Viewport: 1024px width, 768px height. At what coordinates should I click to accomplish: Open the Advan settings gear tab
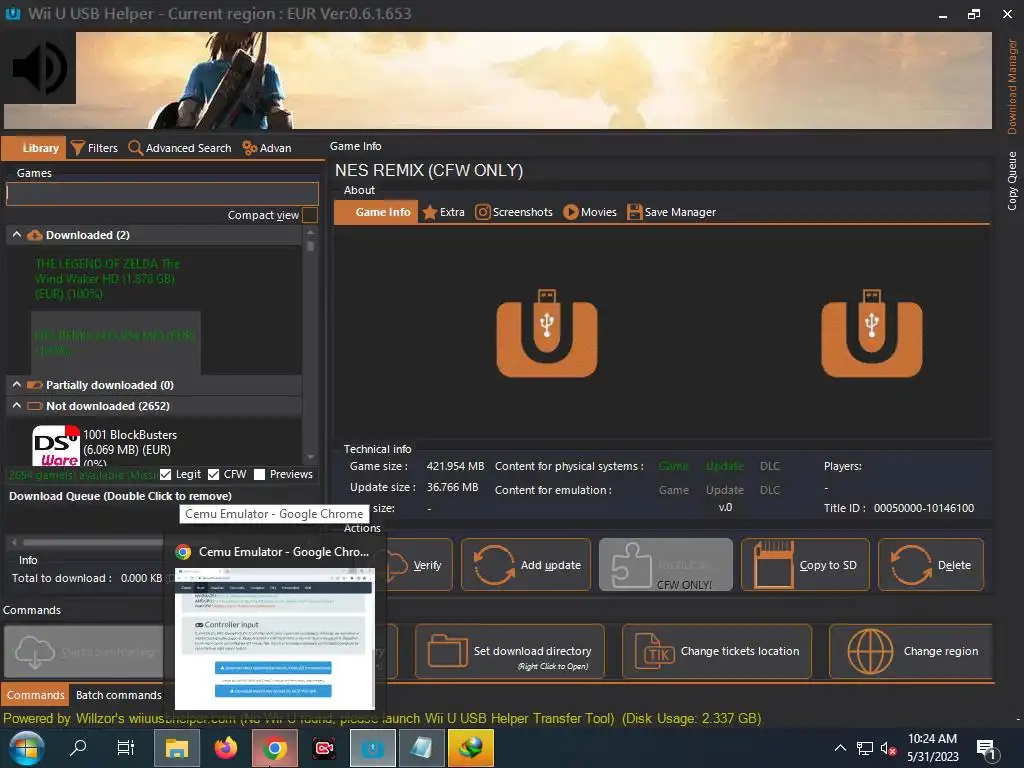[267, 148]
